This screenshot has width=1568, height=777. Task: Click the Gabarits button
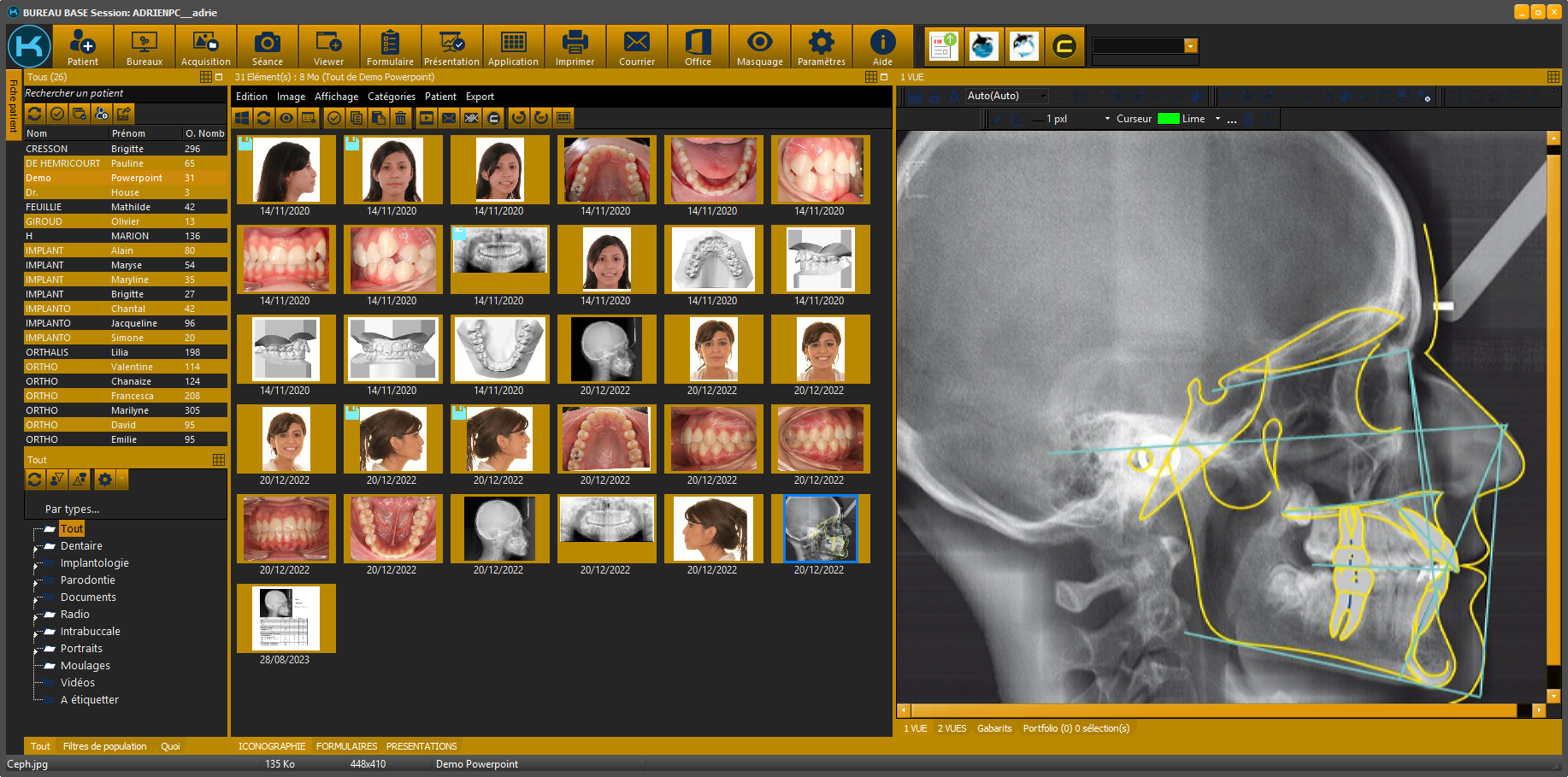tap(994, 728)
